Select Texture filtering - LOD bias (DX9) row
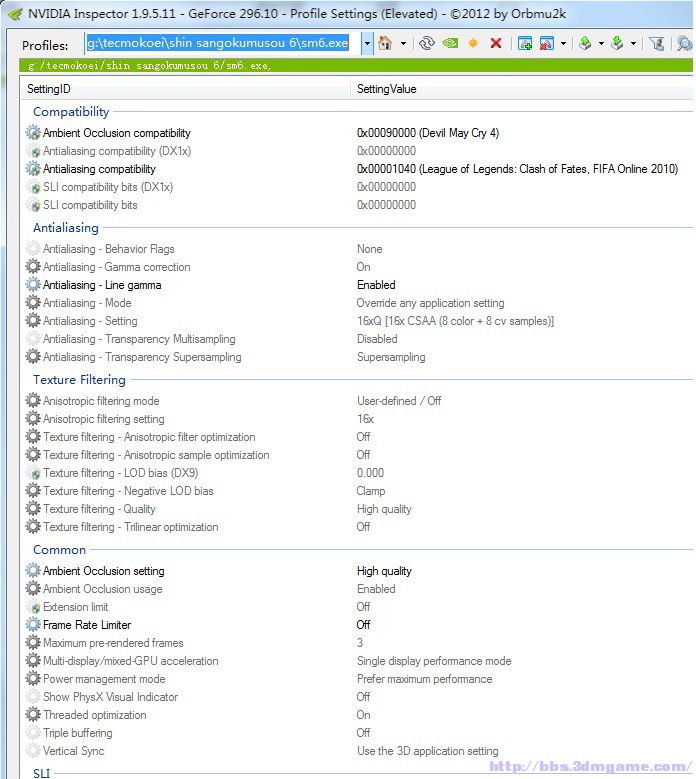Screen dimensions: 696x779 [357, 472]
